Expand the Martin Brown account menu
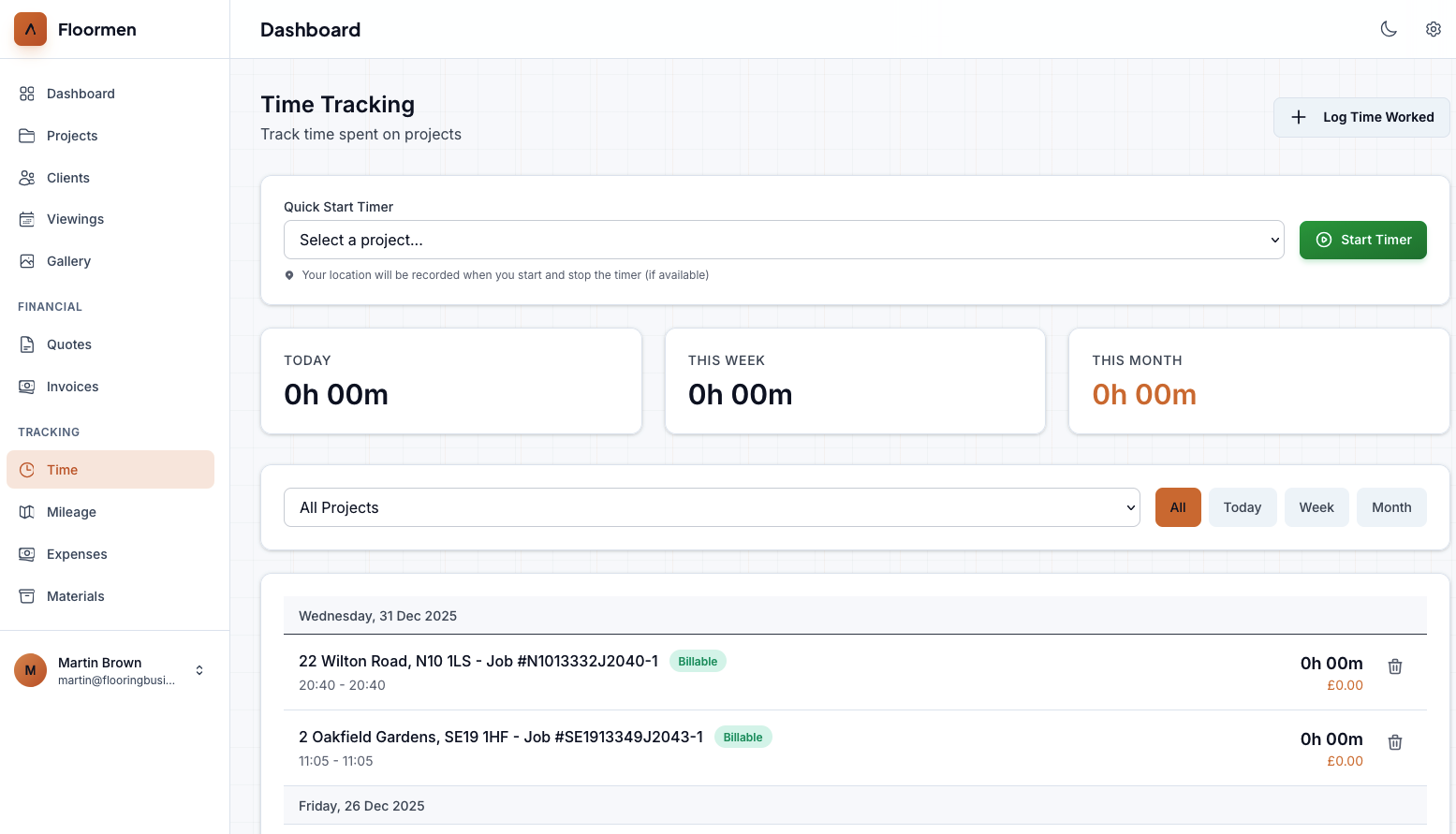 click(199, 670)
